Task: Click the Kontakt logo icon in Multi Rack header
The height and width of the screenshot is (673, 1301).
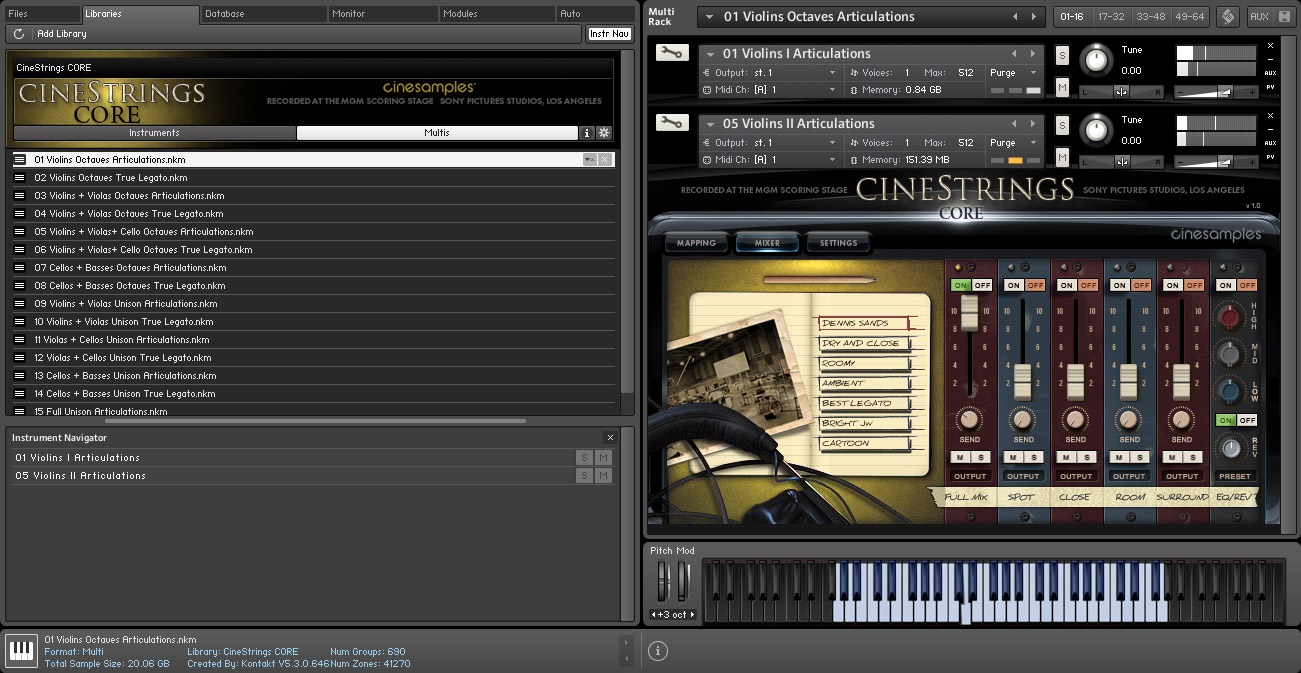Action: pyautogui.click(x=1228, y=17)
